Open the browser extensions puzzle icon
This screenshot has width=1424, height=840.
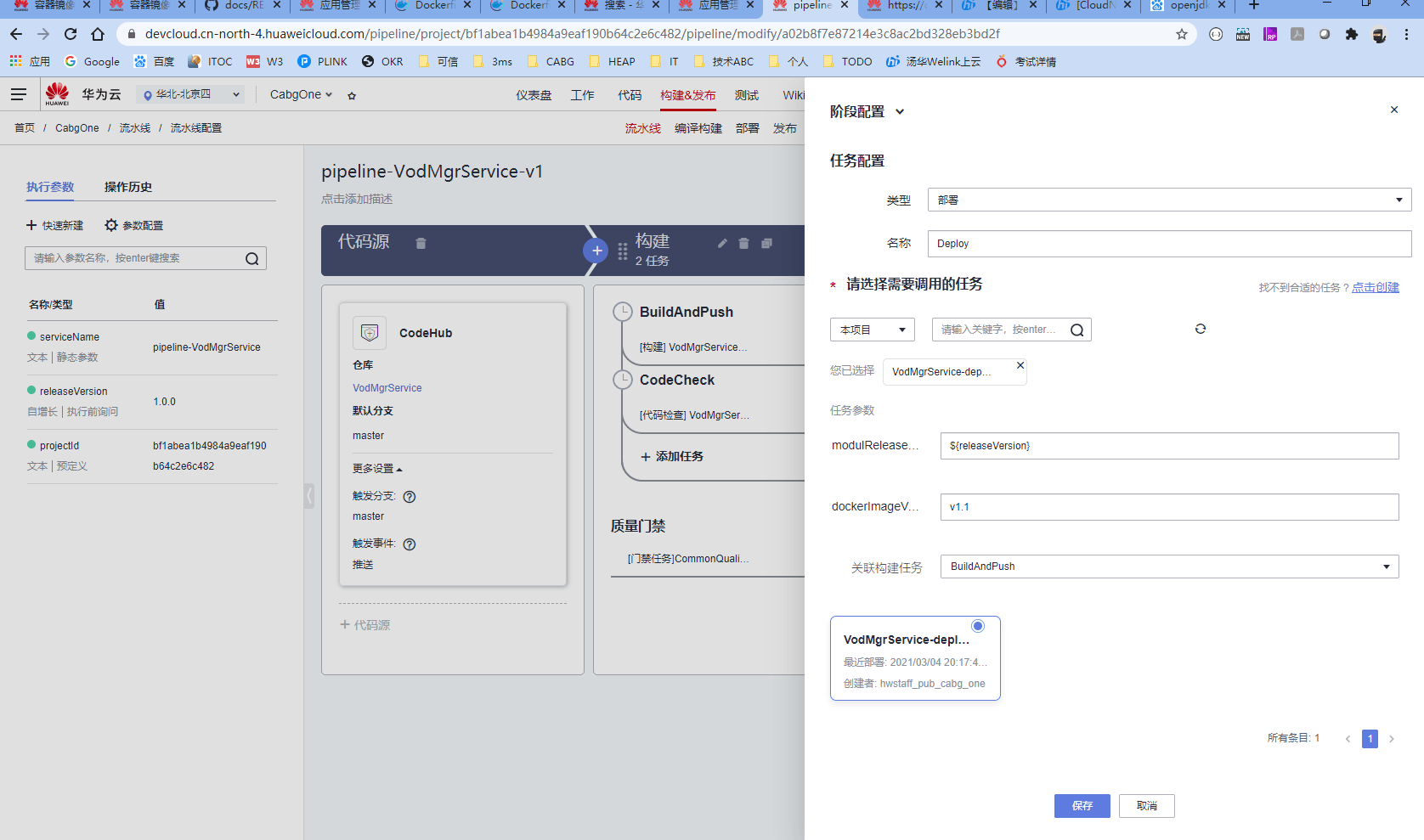pyautogui.click(x=1352, y=35)
